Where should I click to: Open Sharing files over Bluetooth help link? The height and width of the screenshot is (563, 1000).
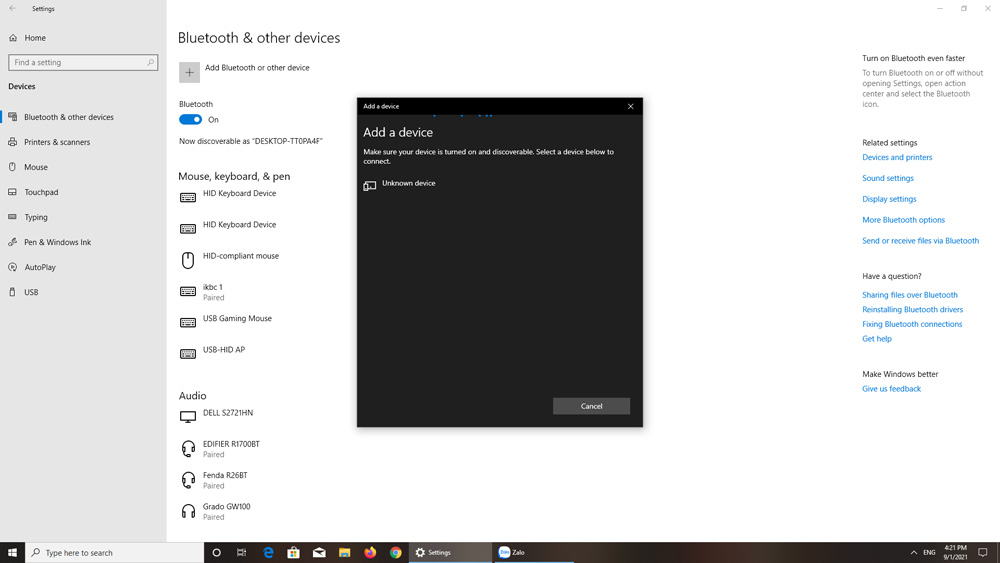tap(909, 295)
